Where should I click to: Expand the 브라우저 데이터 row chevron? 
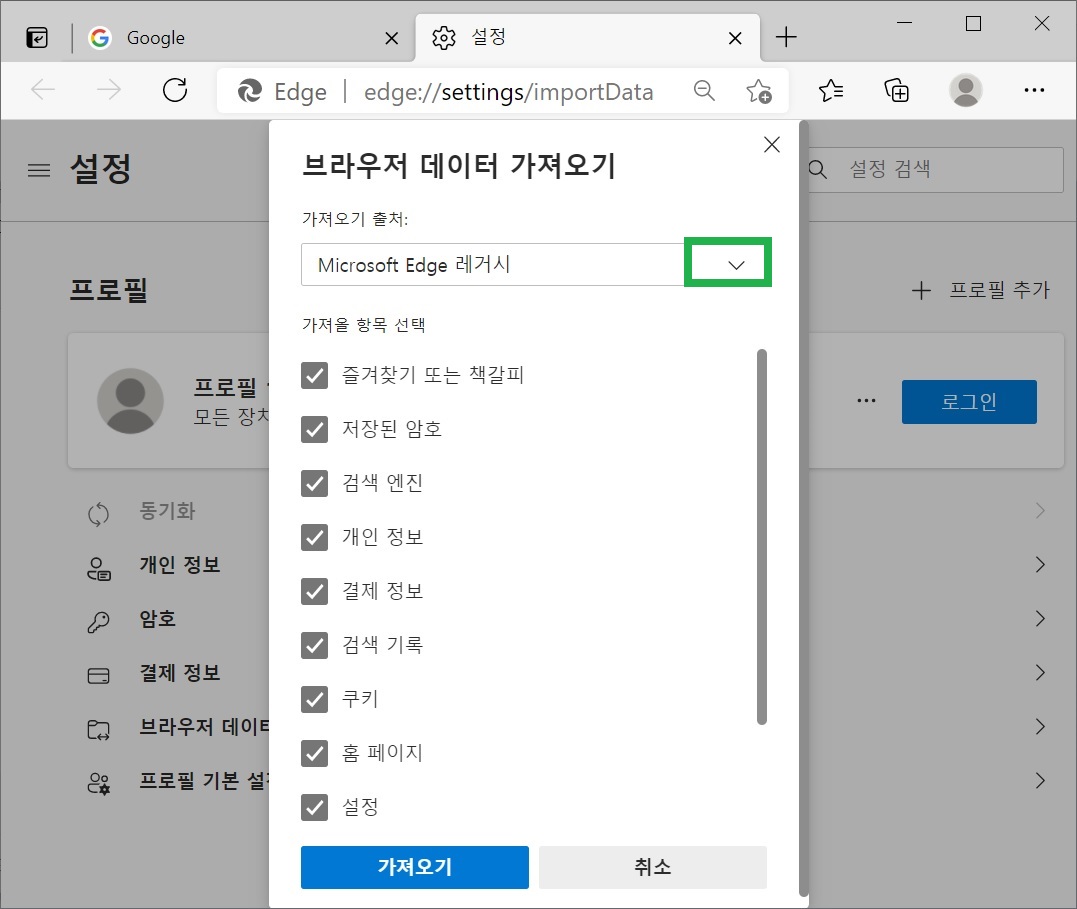tap(1040, 726)
